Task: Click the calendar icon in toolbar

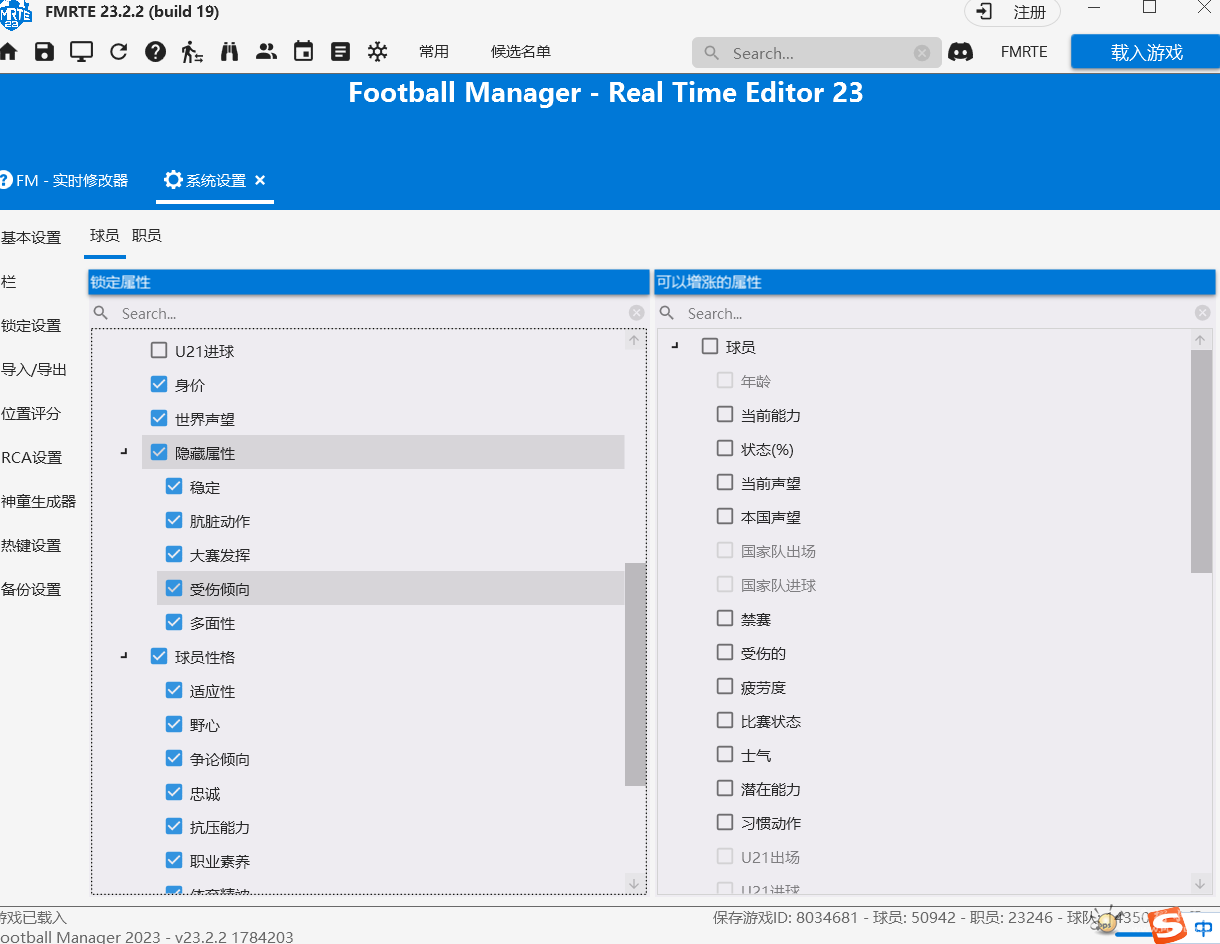Action: 303,52
